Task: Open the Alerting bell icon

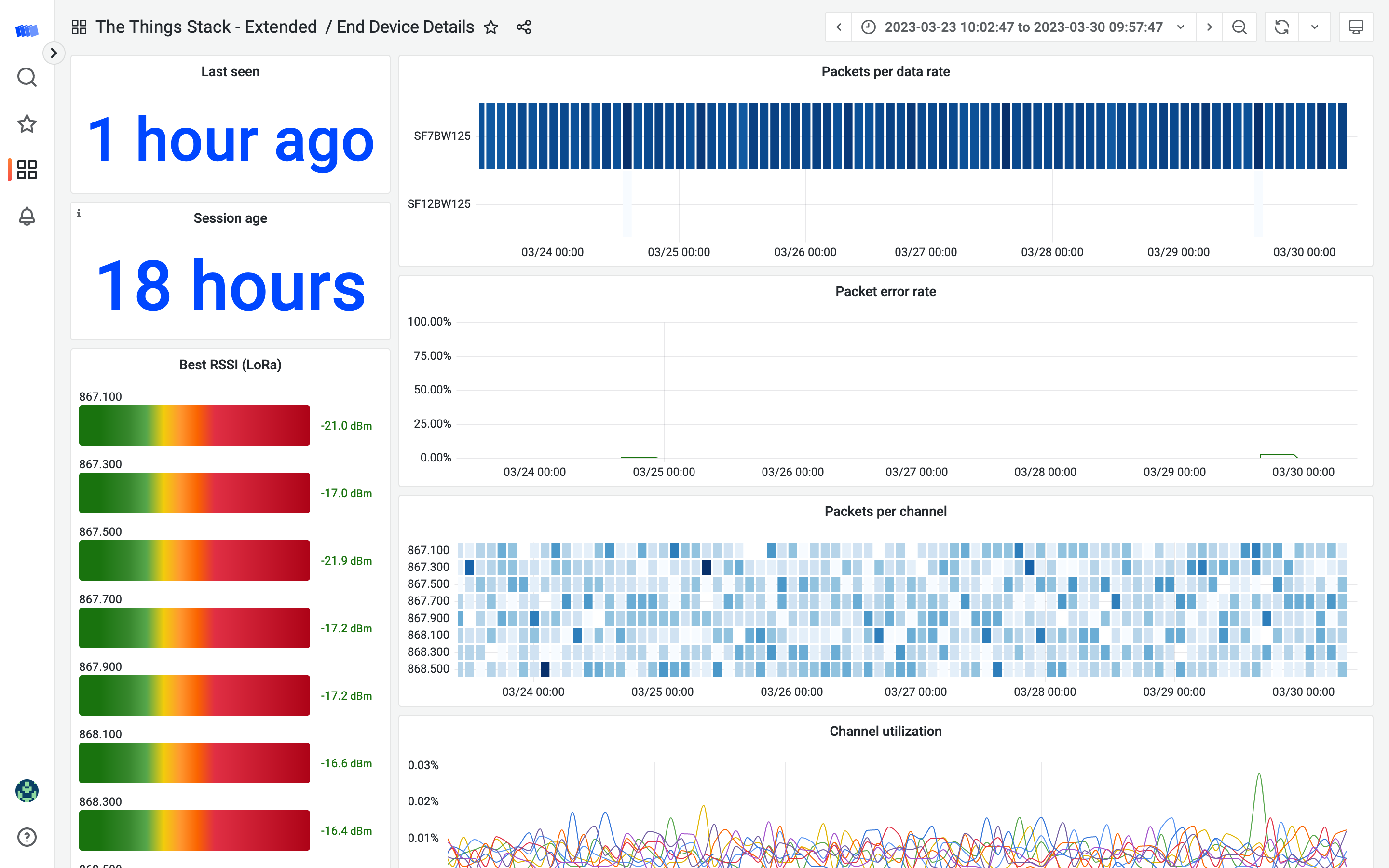Action: [27, 217]
